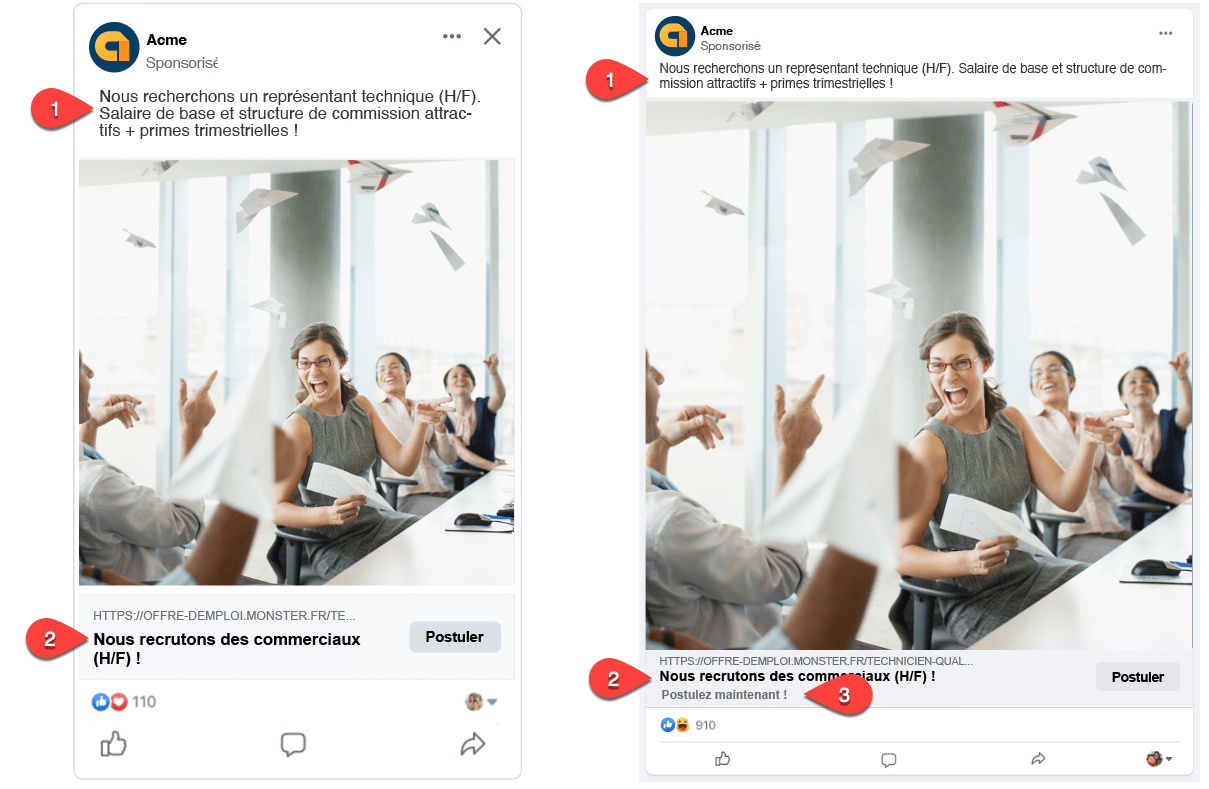The height and width of the screenshot is (789, 1209).
Task: Open the comment bubble in the left ad
Action: pyautogui.click(x=293, y=744)
